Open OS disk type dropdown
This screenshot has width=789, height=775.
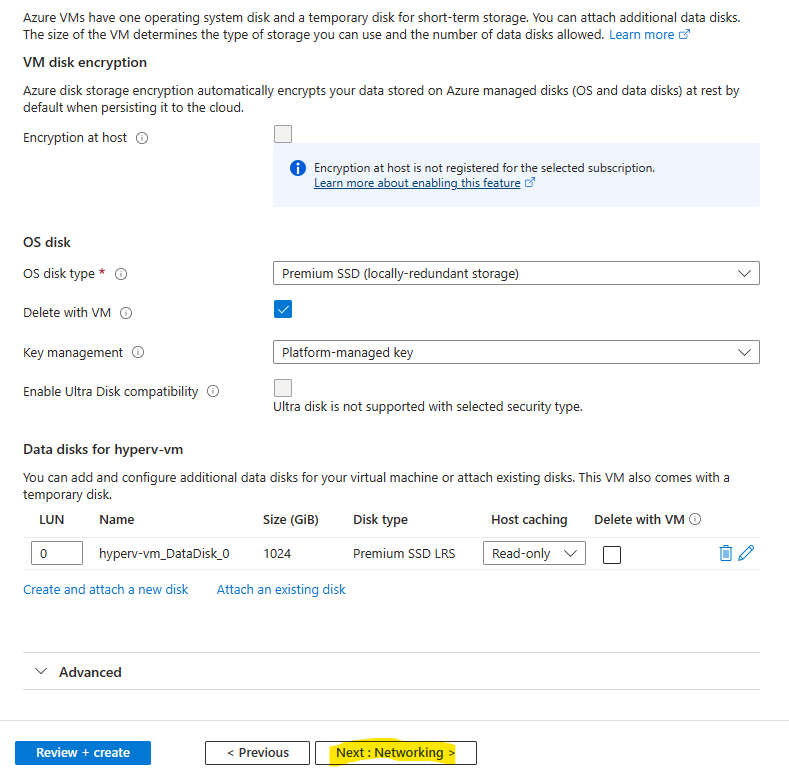pos(516,273)
